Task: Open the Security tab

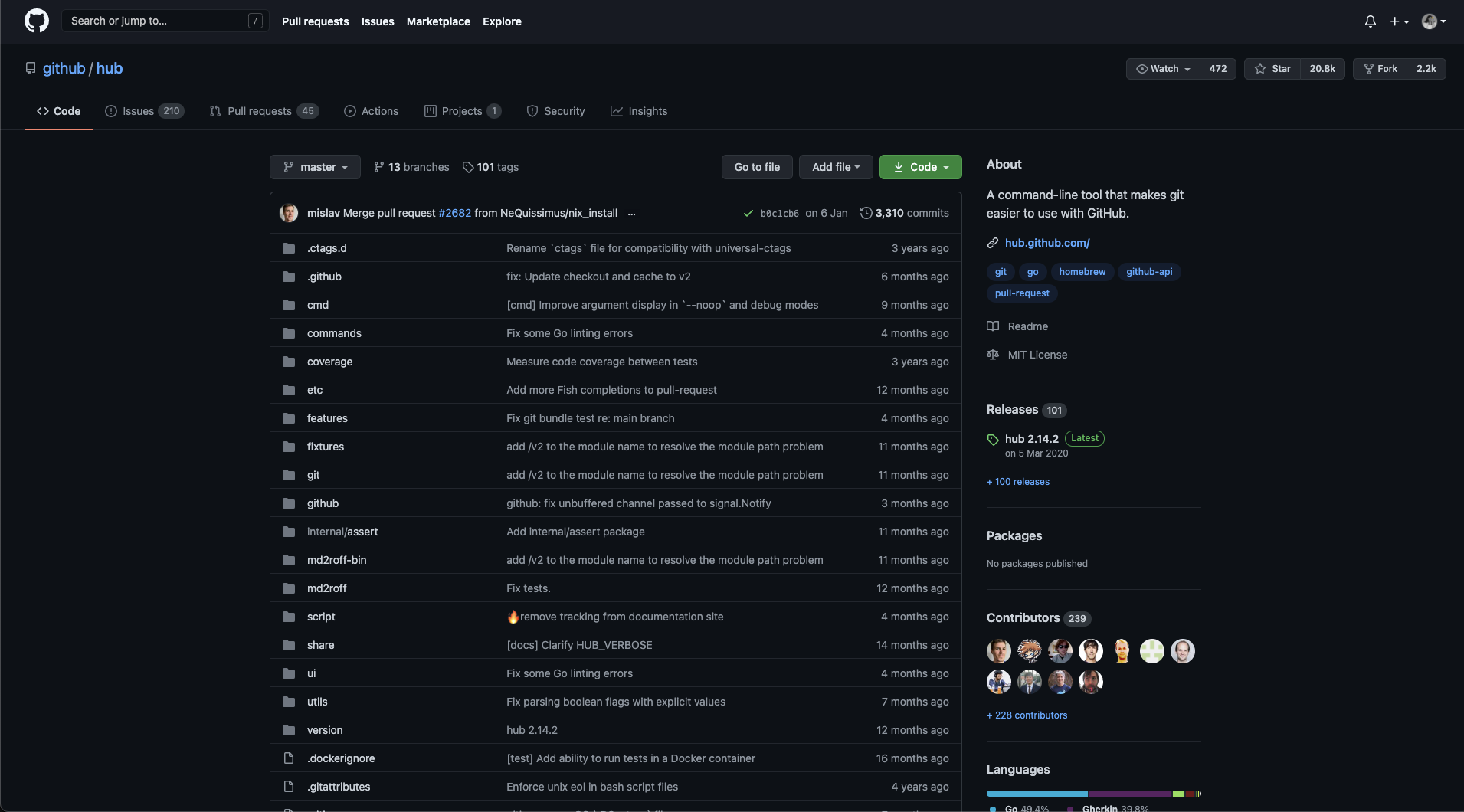Action: (x=555, y=111)
